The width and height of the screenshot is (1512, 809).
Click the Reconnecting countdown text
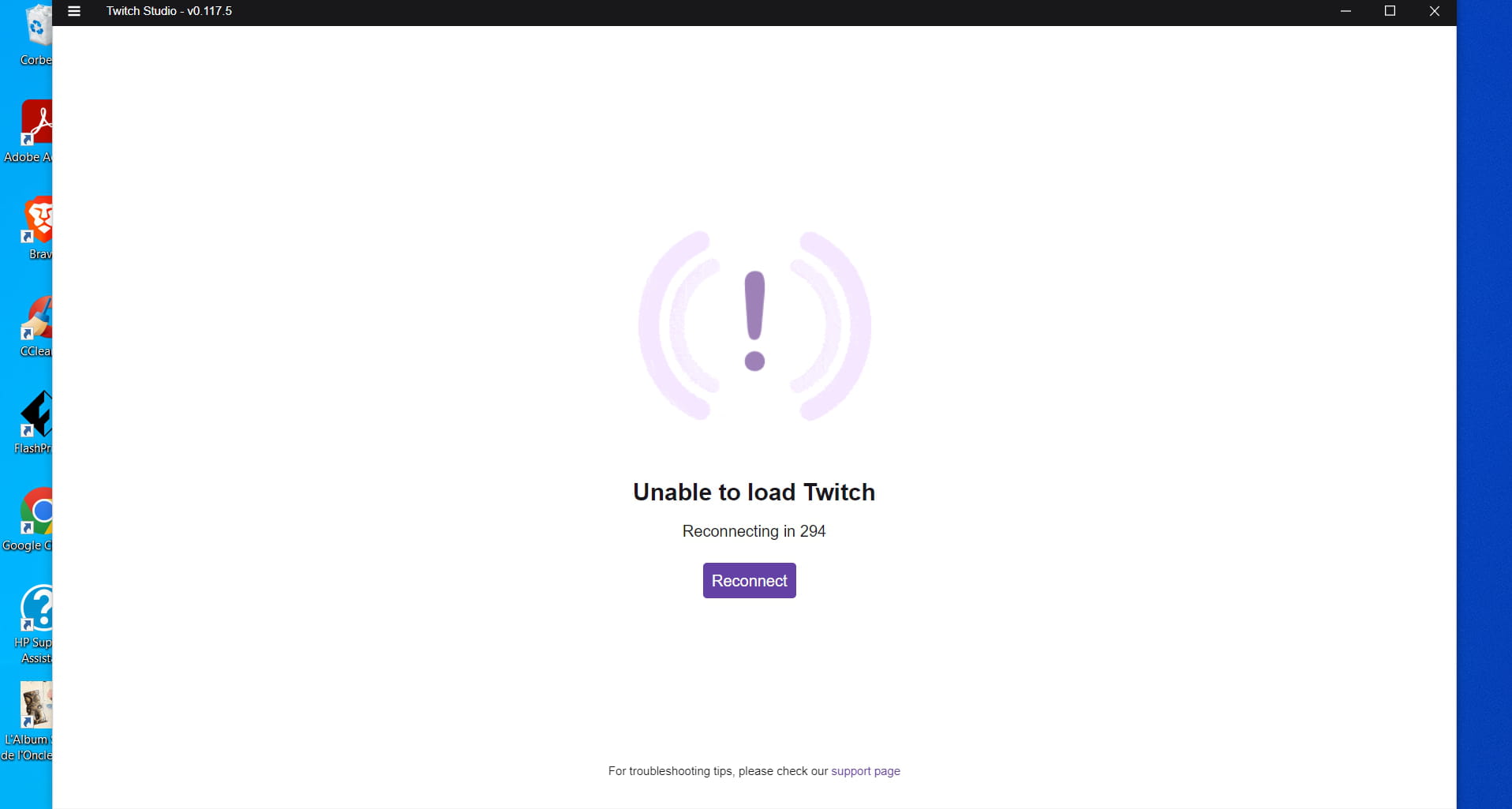(x=754, y=531)
